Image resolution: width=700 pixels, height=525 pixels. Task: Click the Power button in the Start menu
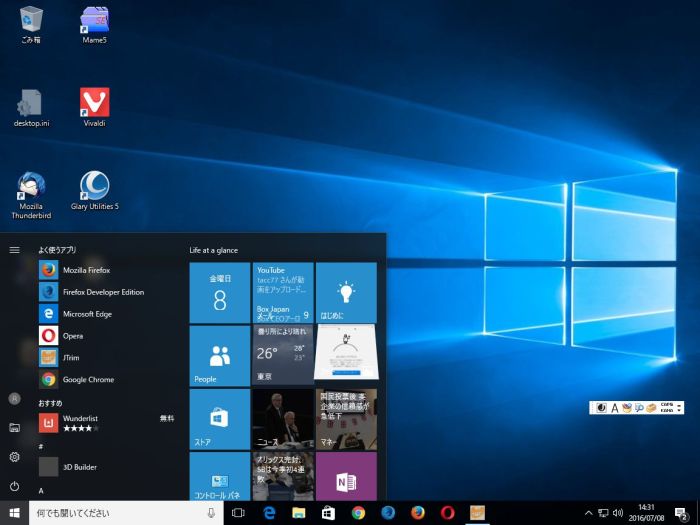click(14, 486)
